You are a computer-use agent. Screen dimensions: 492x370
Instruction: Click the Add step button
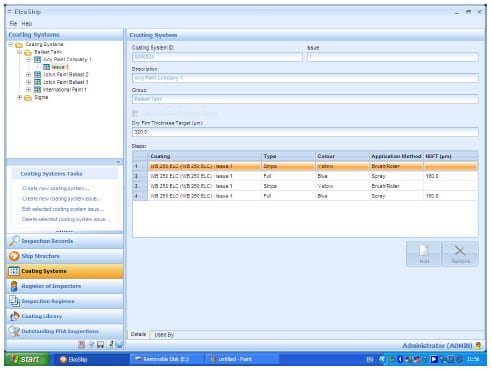(x=424, y=254)
